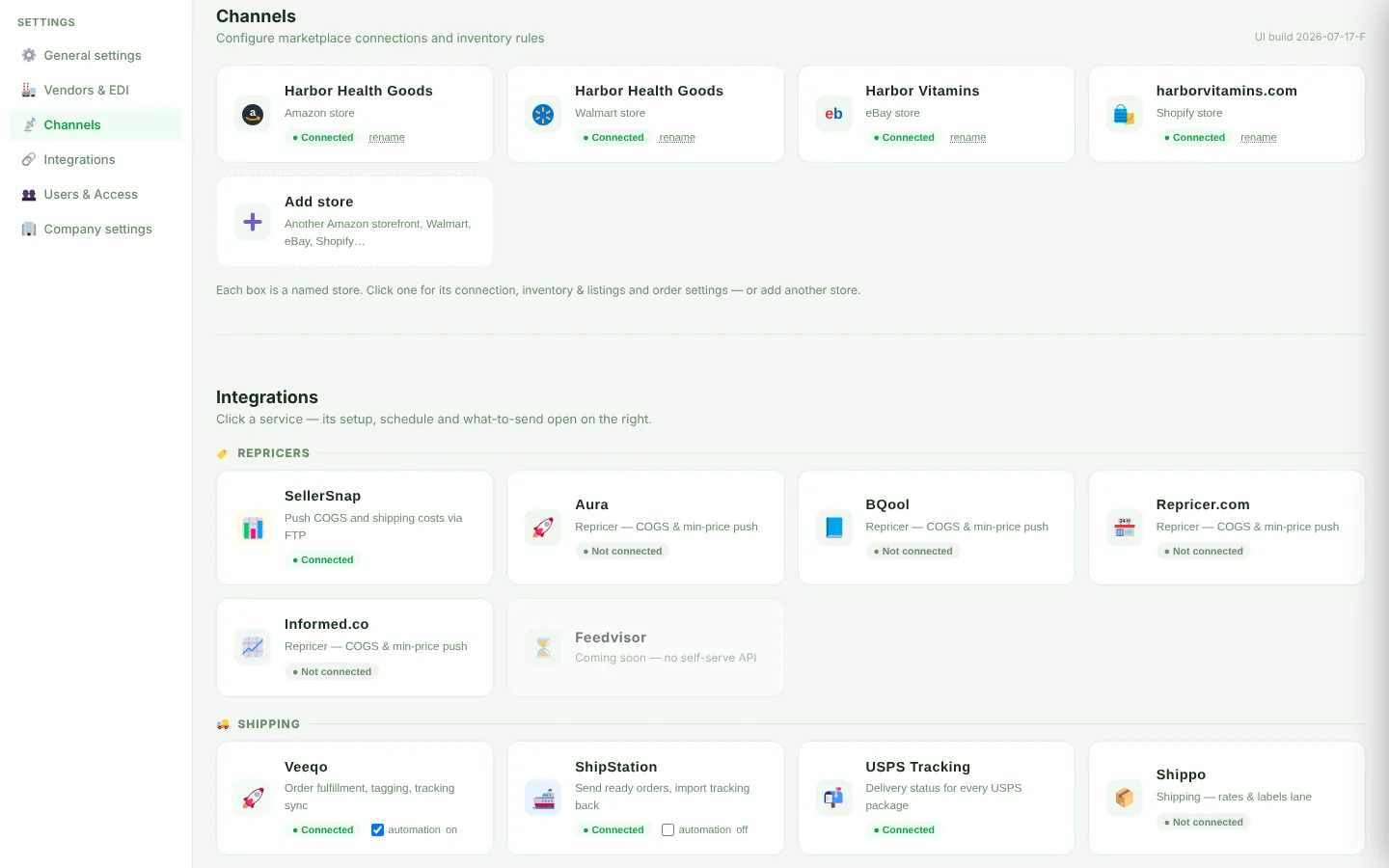Click the SellerSnap Connected status badge
1389x868 pixels.
(x=323, y=559)
